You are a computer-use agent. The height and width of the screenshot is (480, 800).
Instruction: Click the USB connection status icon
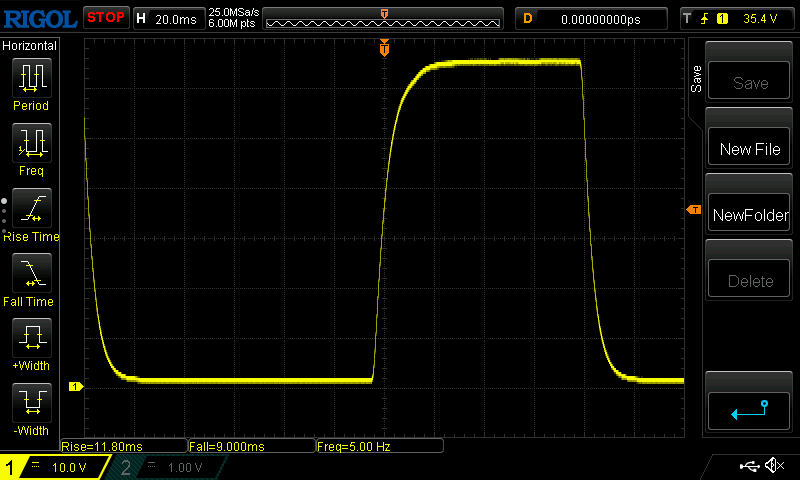tap(749, 466)
